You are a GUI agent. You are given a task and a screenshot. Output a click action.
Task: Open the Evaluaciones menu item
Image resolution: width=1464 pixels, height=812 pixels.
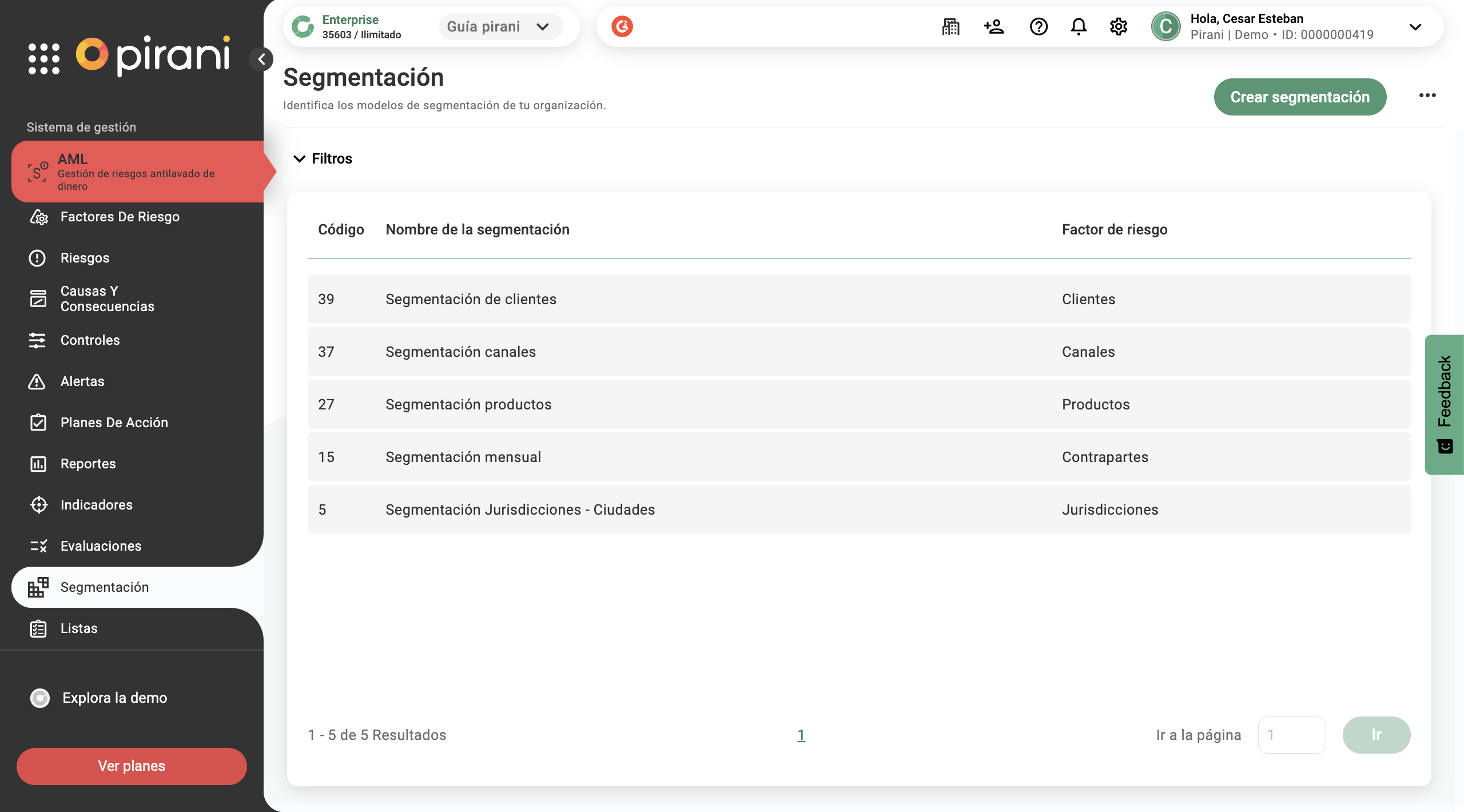(101, 546)
